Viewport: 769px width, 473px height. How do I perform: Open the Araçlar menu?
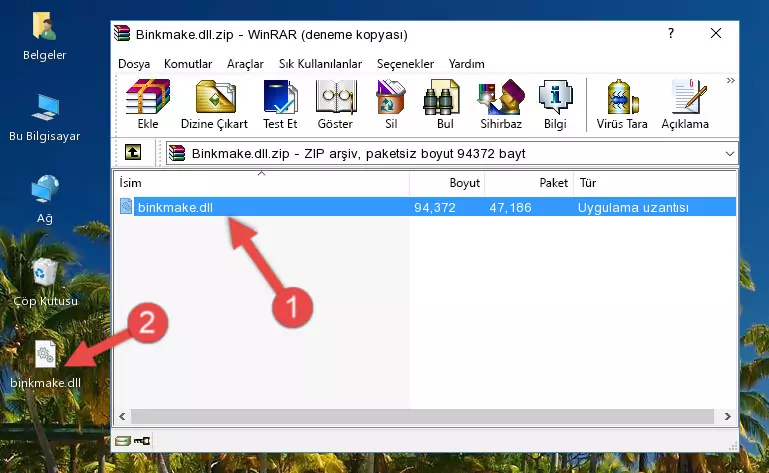click(x=245, y=64)
